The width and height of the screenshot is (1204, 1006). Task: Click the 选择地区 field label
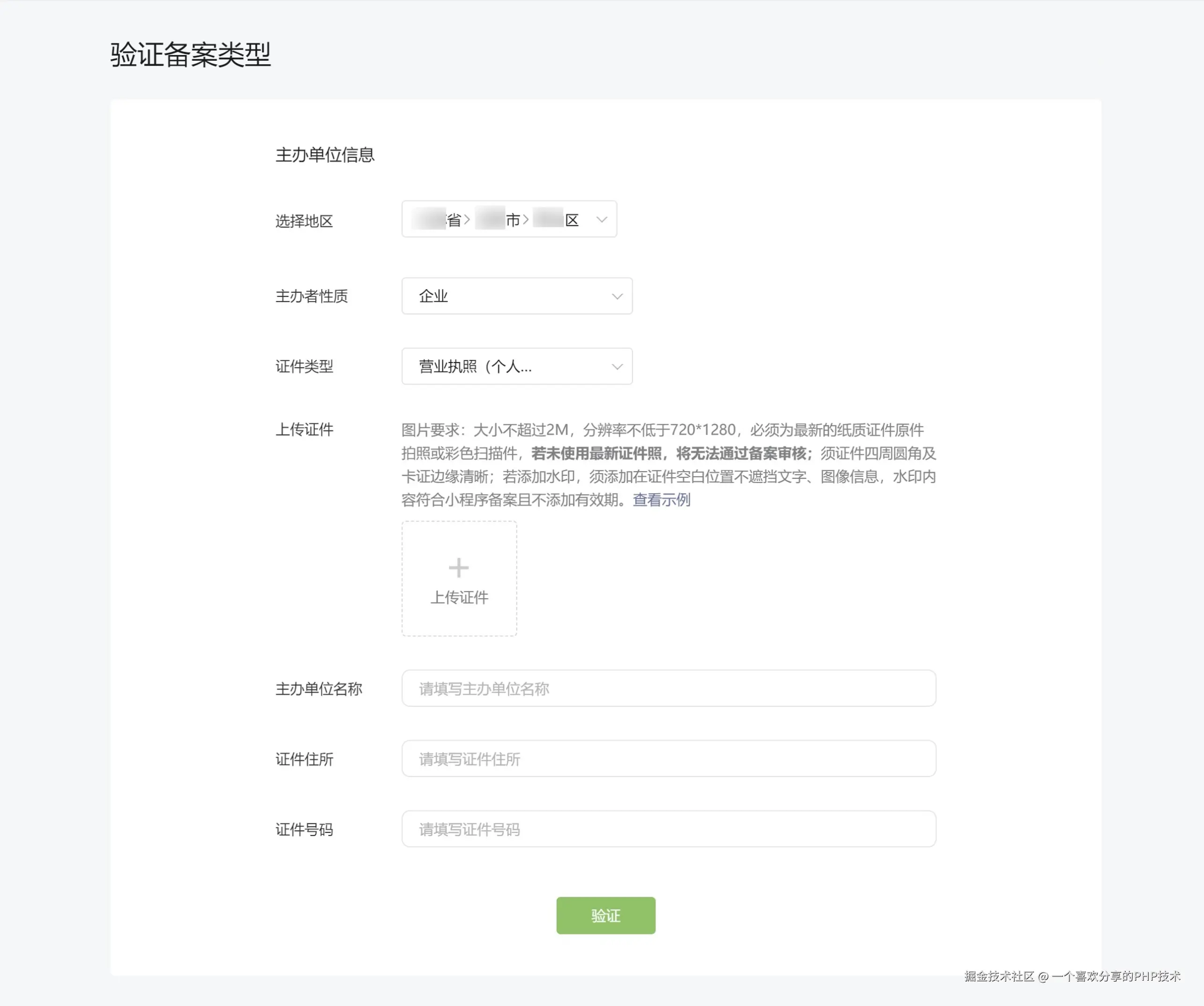pos(304,221)
